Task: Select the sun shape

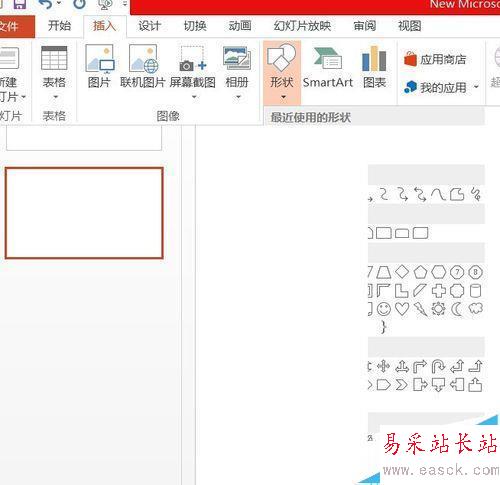Action: [438, 309]
